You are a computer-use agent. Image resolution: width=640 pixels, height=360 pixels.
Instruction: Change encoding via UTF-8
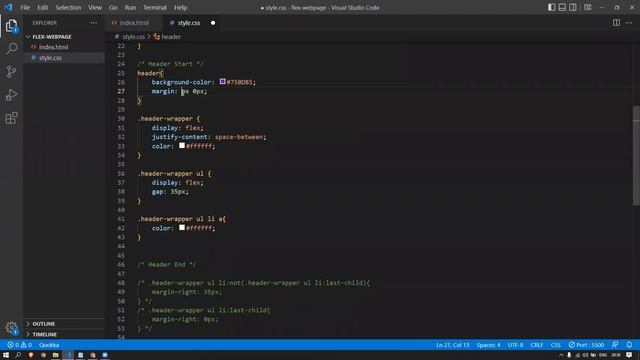pos(515,345)
